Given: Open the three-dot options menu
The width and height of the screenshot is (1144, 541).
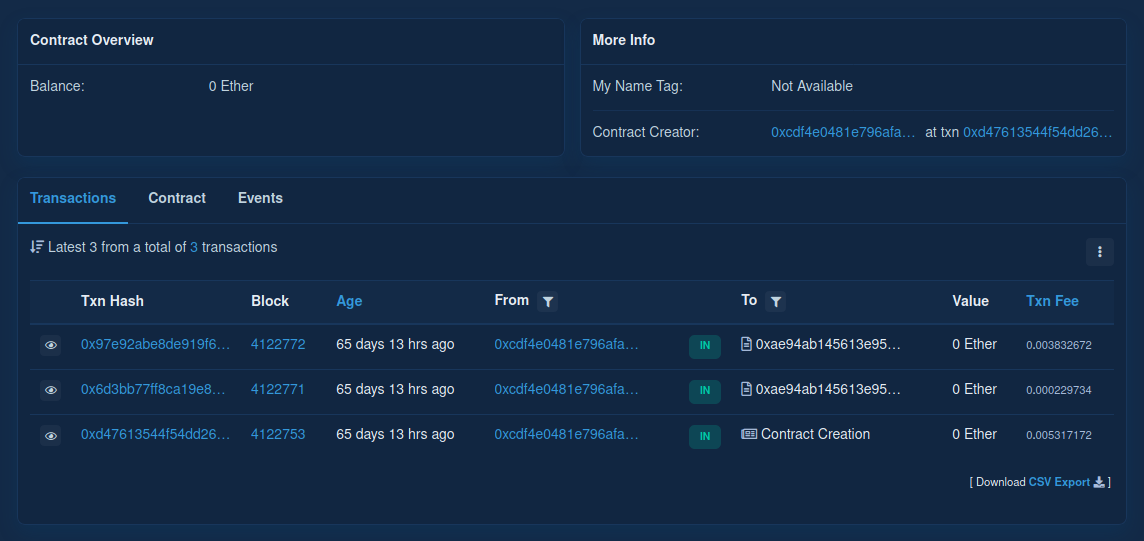Looking at the screenshot, I should coord(1099,252).
